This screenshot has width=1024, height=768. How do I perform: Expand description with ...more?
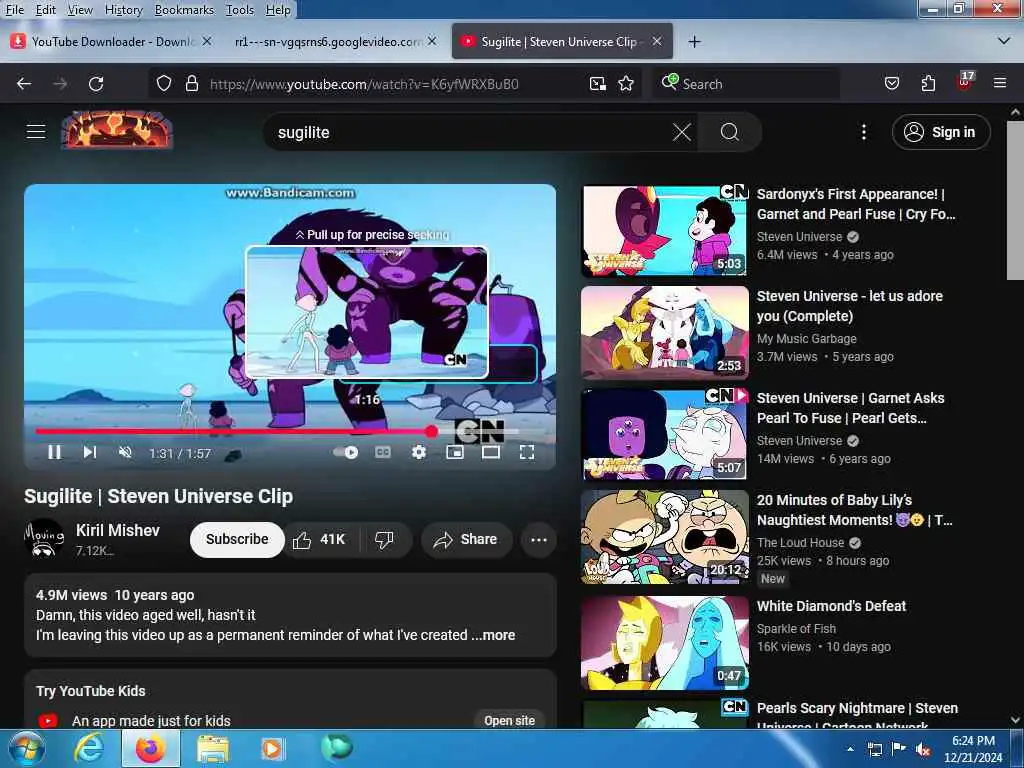point(493,635)
